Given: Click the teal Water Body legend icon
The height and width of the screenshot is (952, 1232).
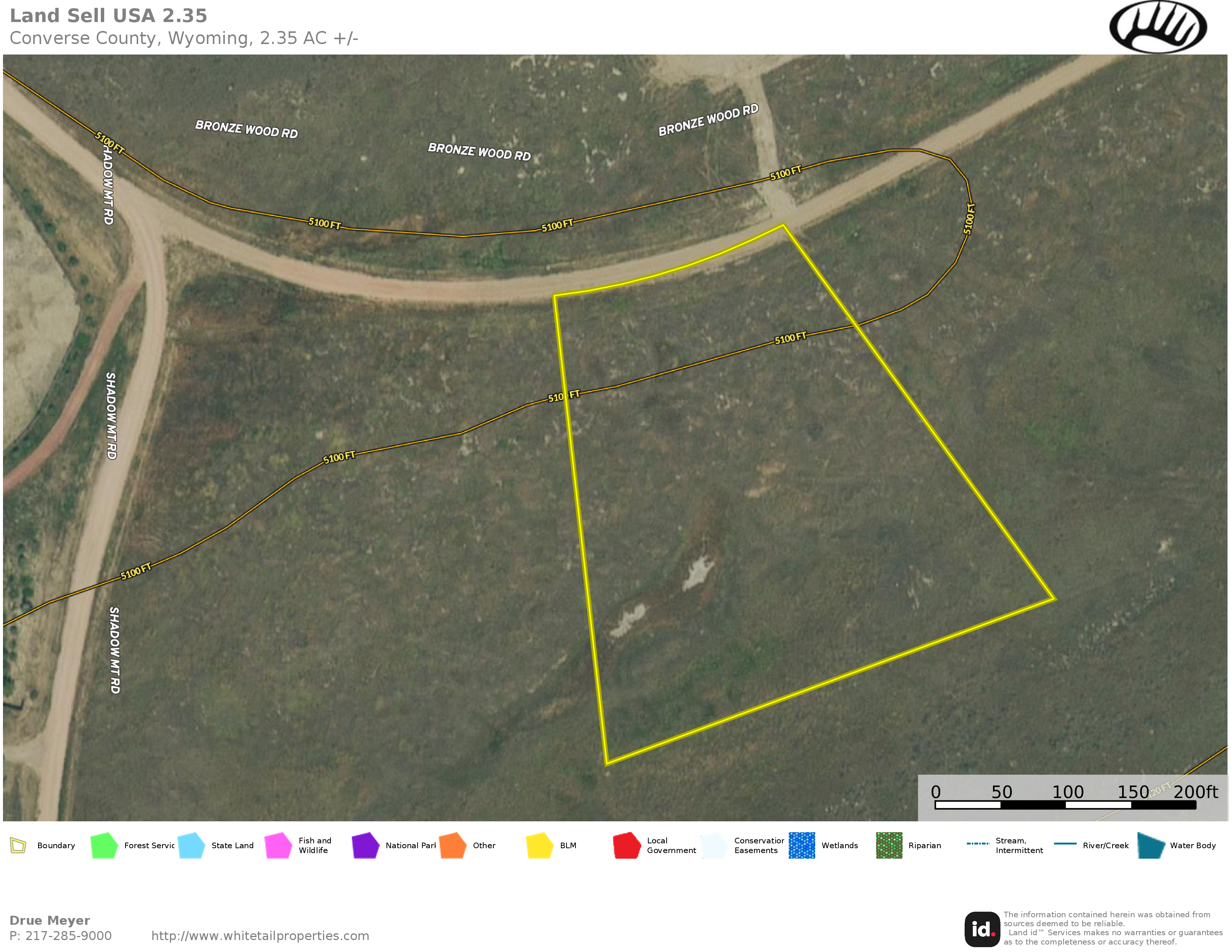Looking at the screenshot, I should point(1151,845).
